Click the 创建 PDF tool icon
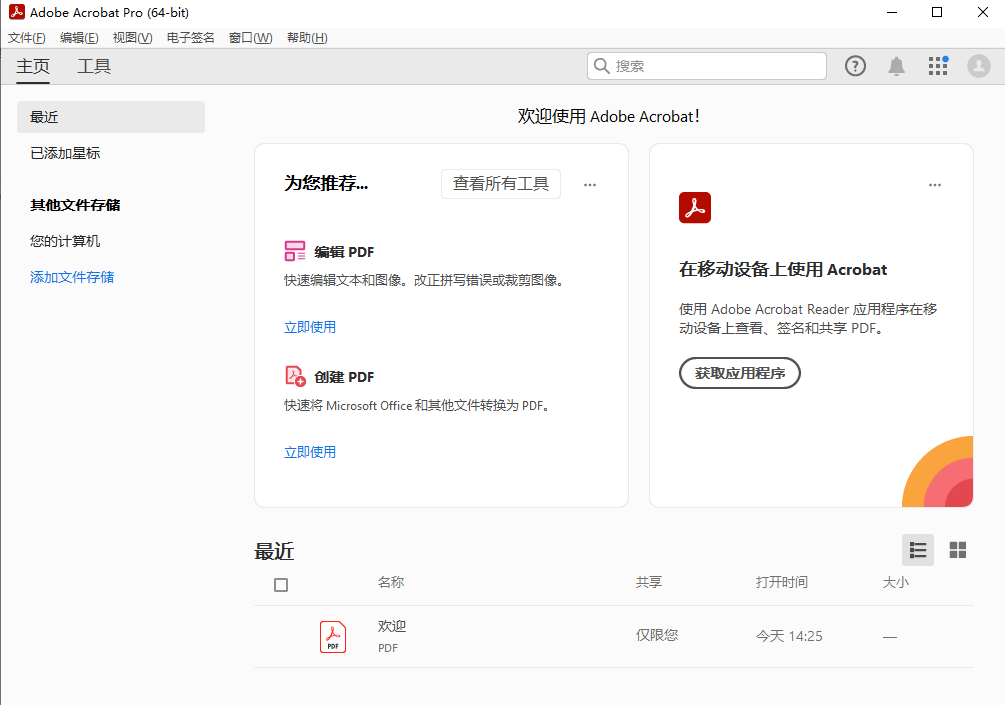This screenshot has height=705, width=1005. point(295,376)
